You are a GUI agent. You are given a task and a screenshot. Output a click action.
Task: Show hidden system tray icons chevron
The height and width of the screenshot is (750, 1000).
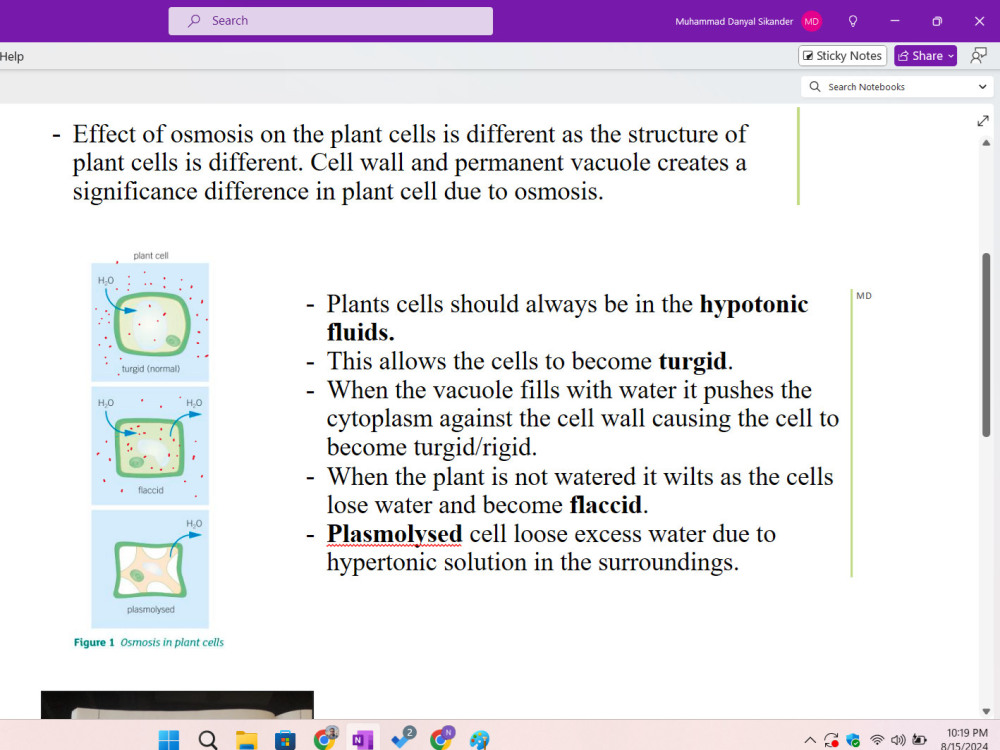tap(809, 740)
